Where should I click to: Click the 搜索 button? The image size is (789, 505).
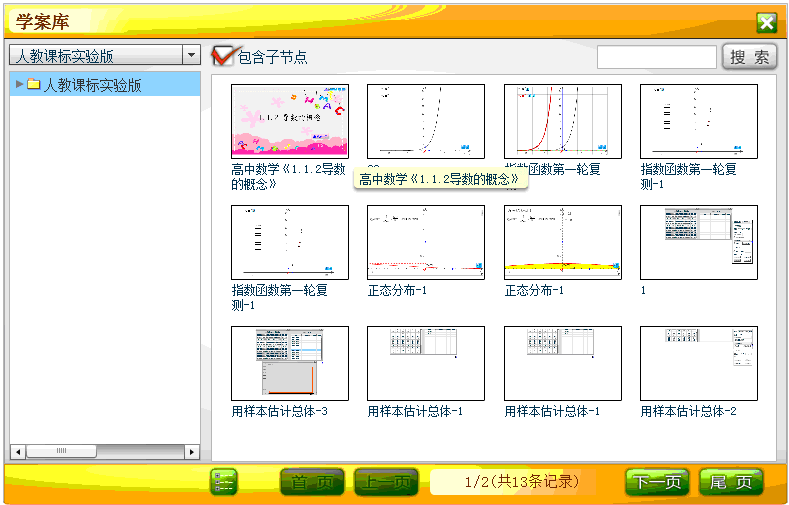[x=749, y=57]
